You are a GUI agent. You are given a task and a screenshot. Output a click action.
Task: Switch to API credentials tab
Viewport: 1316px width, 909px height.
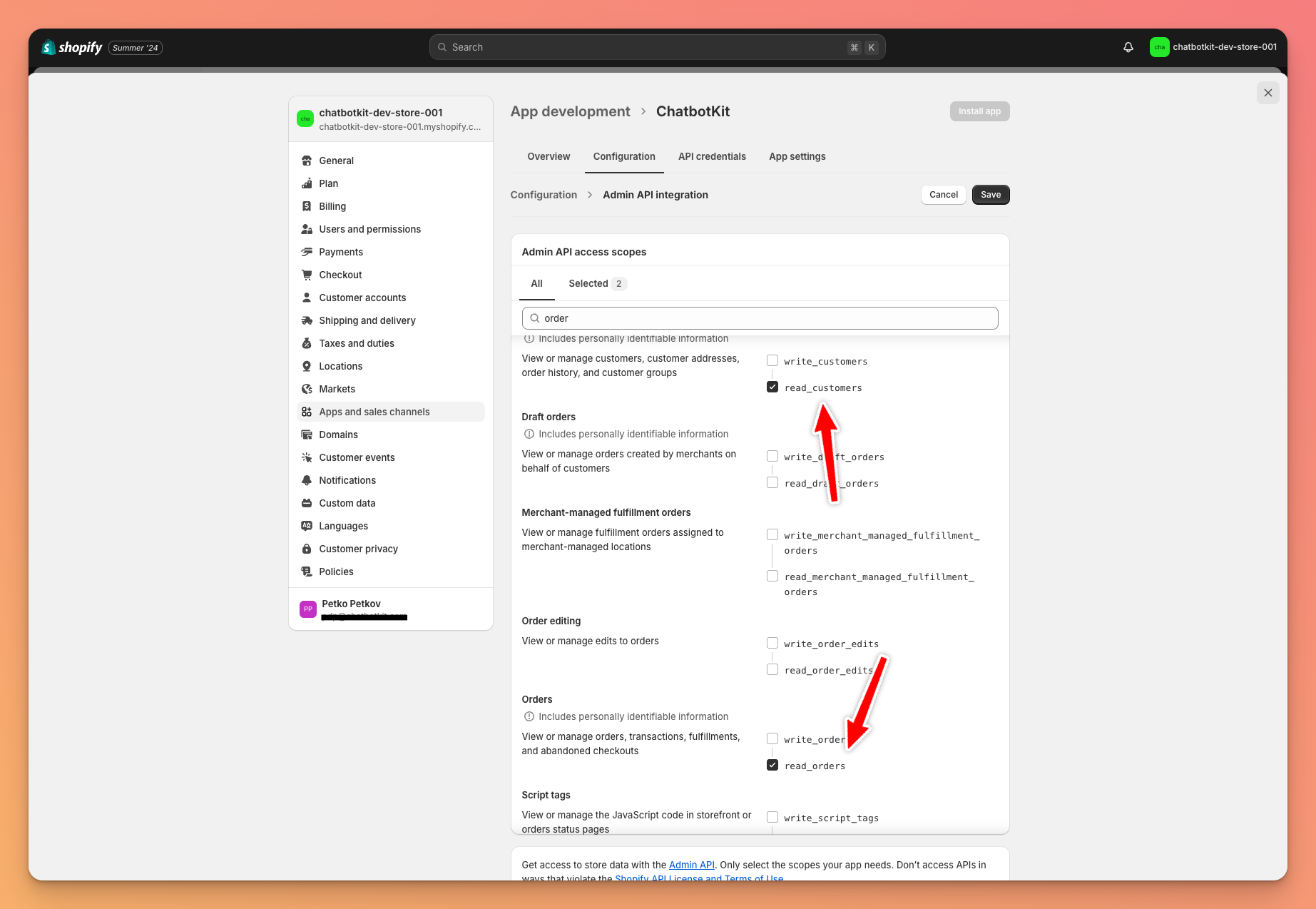712,156
